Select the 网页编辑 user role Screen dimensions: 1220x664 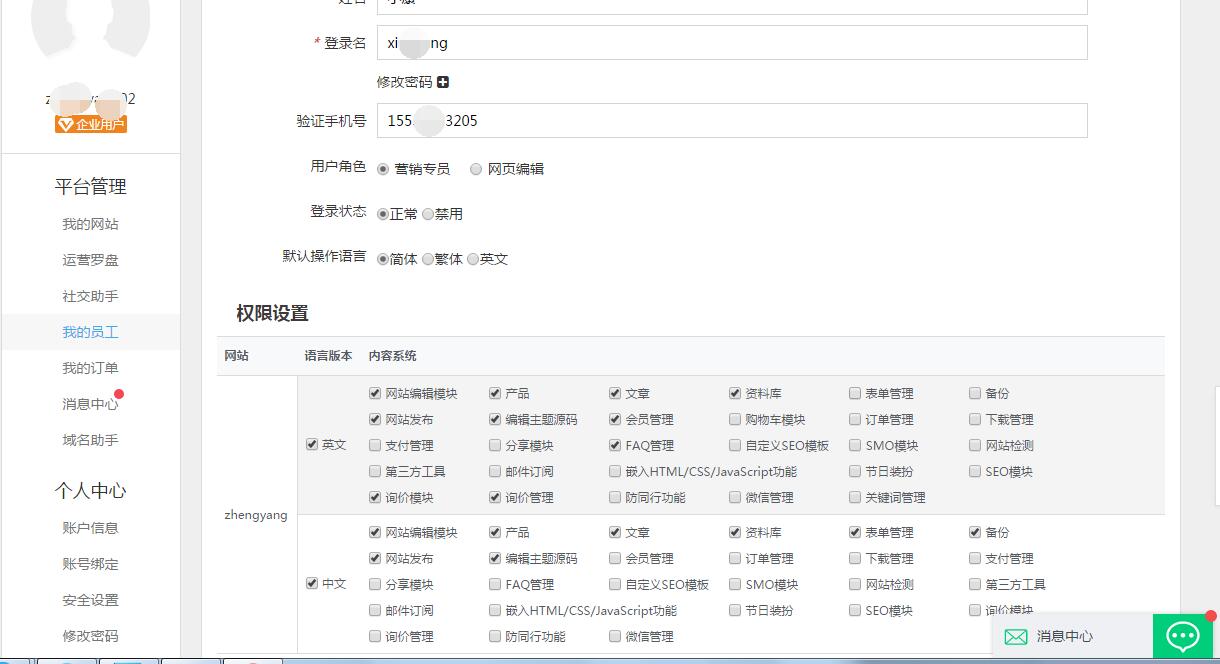(475, 169)
